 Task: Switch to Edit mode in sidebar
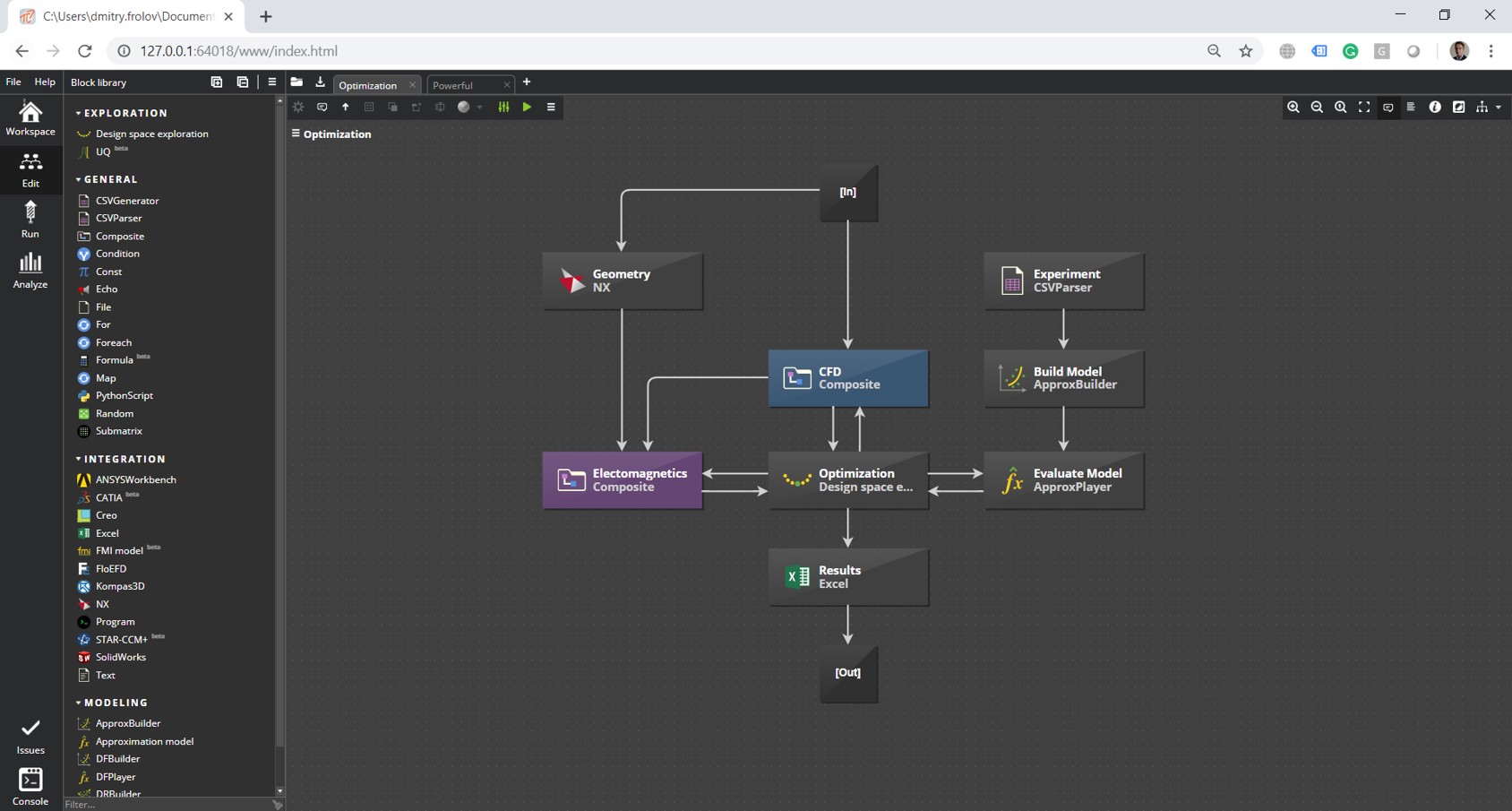click(x=30, y=169)
